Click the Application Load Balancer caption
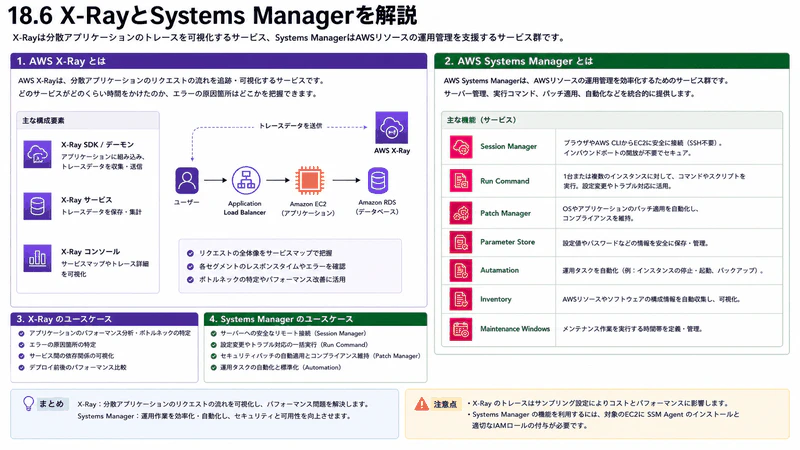This screenshot has width=800, height=450. tap(244, 208)
